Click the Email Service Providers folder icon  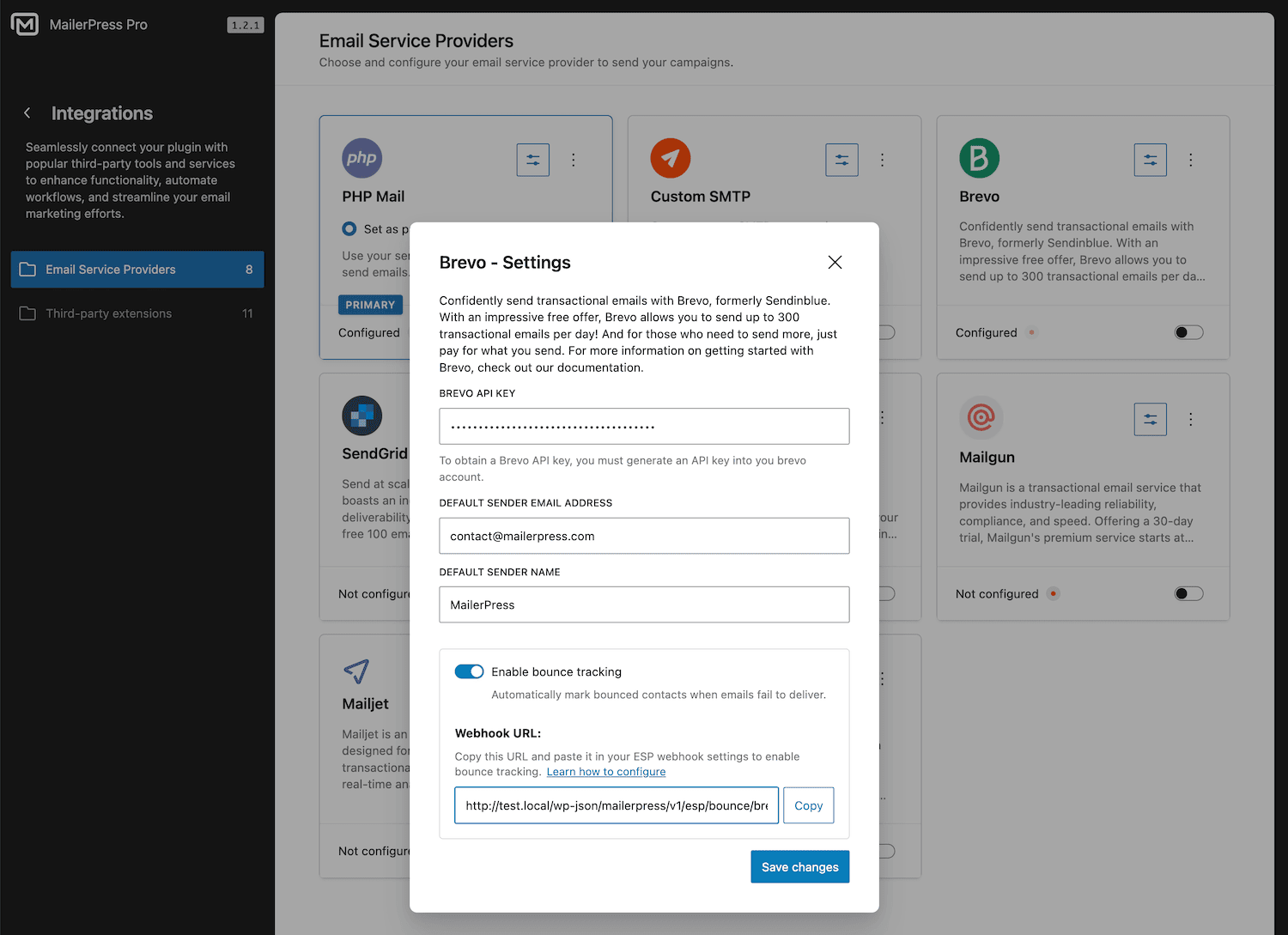27,269
